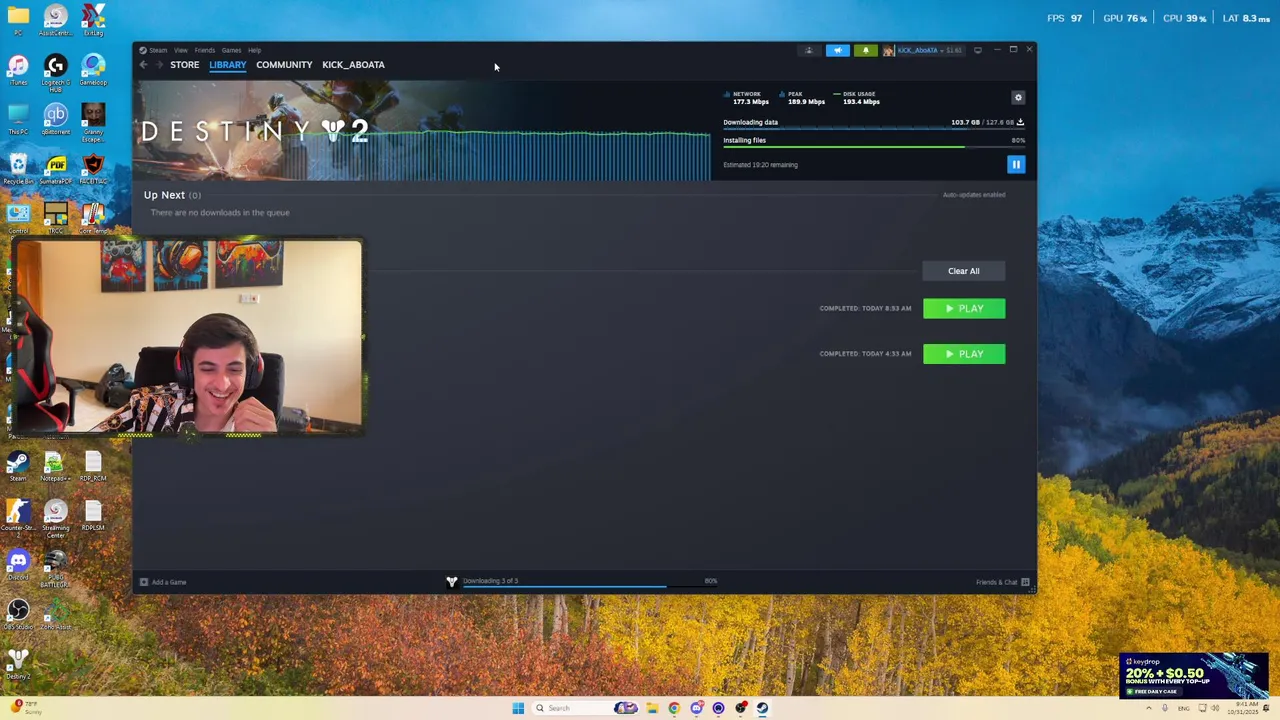Go back with Steam's back arrow
1280x720 pixels.
click(144, 65)
